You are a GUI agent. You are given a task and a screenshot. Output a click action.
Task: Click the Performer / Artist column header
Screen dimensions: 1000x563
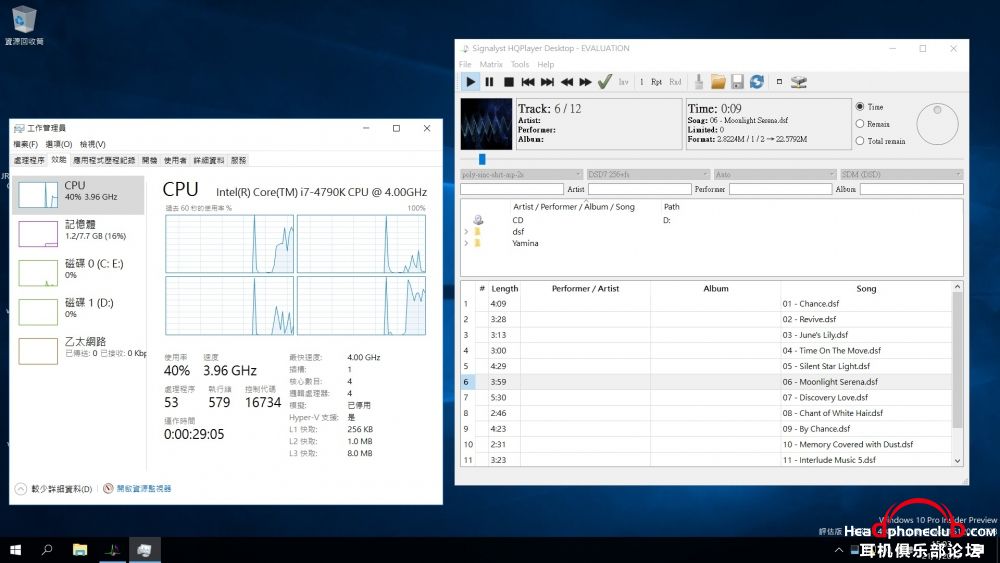[585, 289]
